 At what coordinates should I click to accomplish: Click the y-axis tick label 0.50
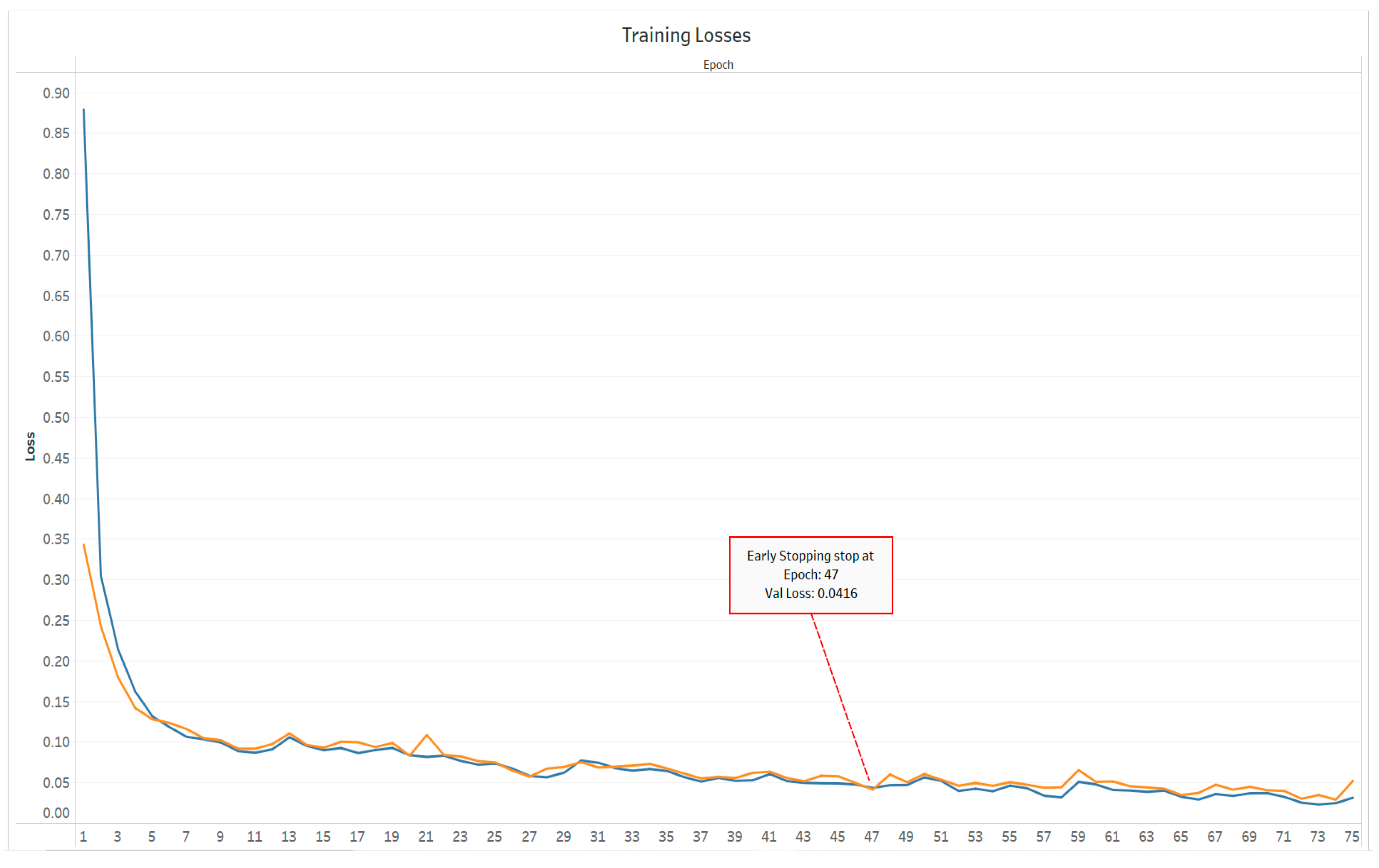[x=56, y=417]
